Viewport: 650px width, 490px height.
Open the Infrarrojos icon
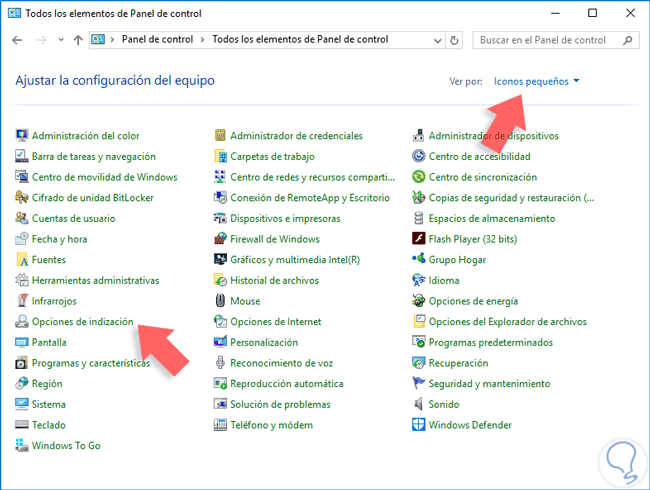[x=22, y=301]
